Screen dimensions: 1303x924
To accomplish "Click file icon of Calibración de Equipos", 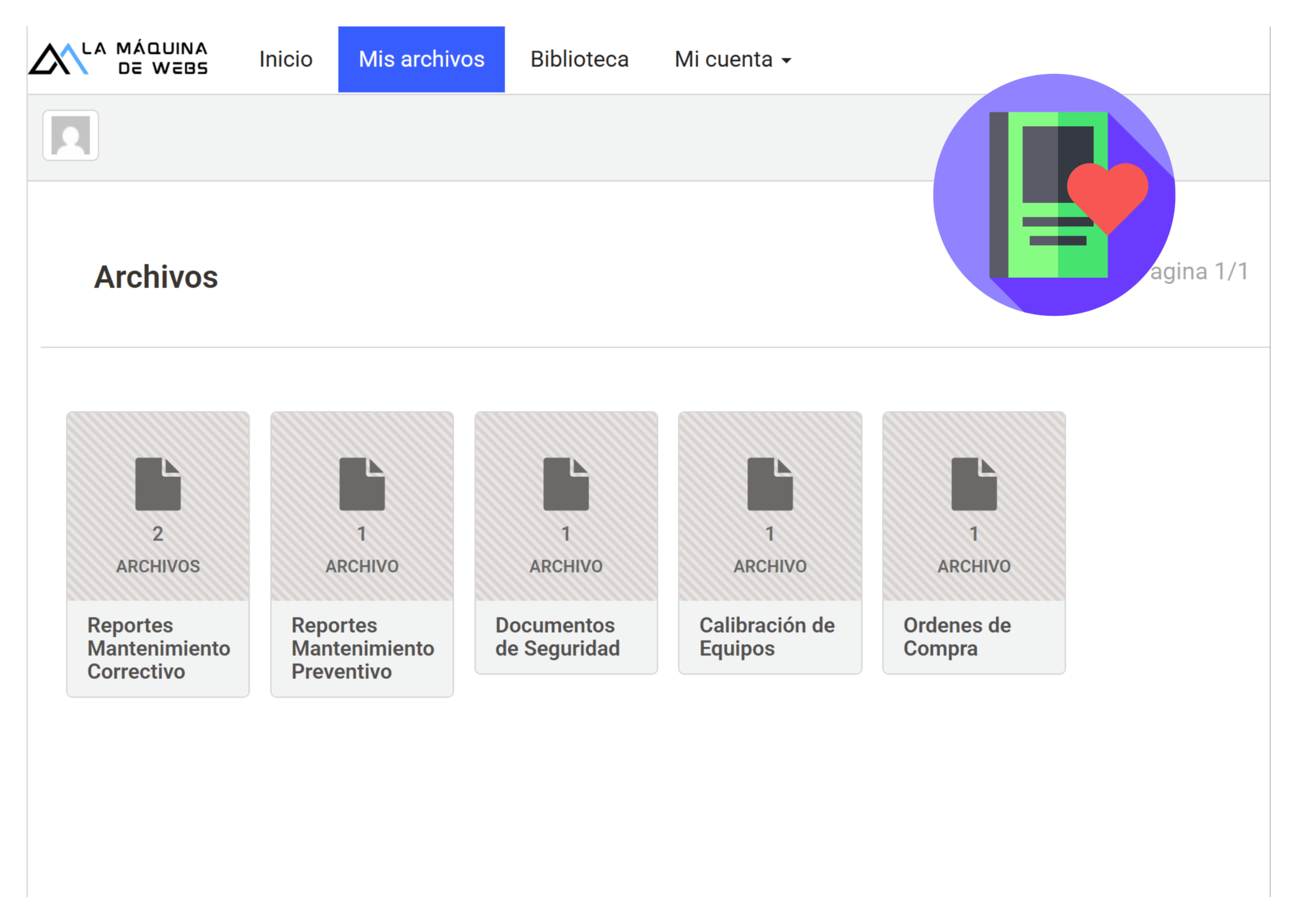I will tap(770, 484).
